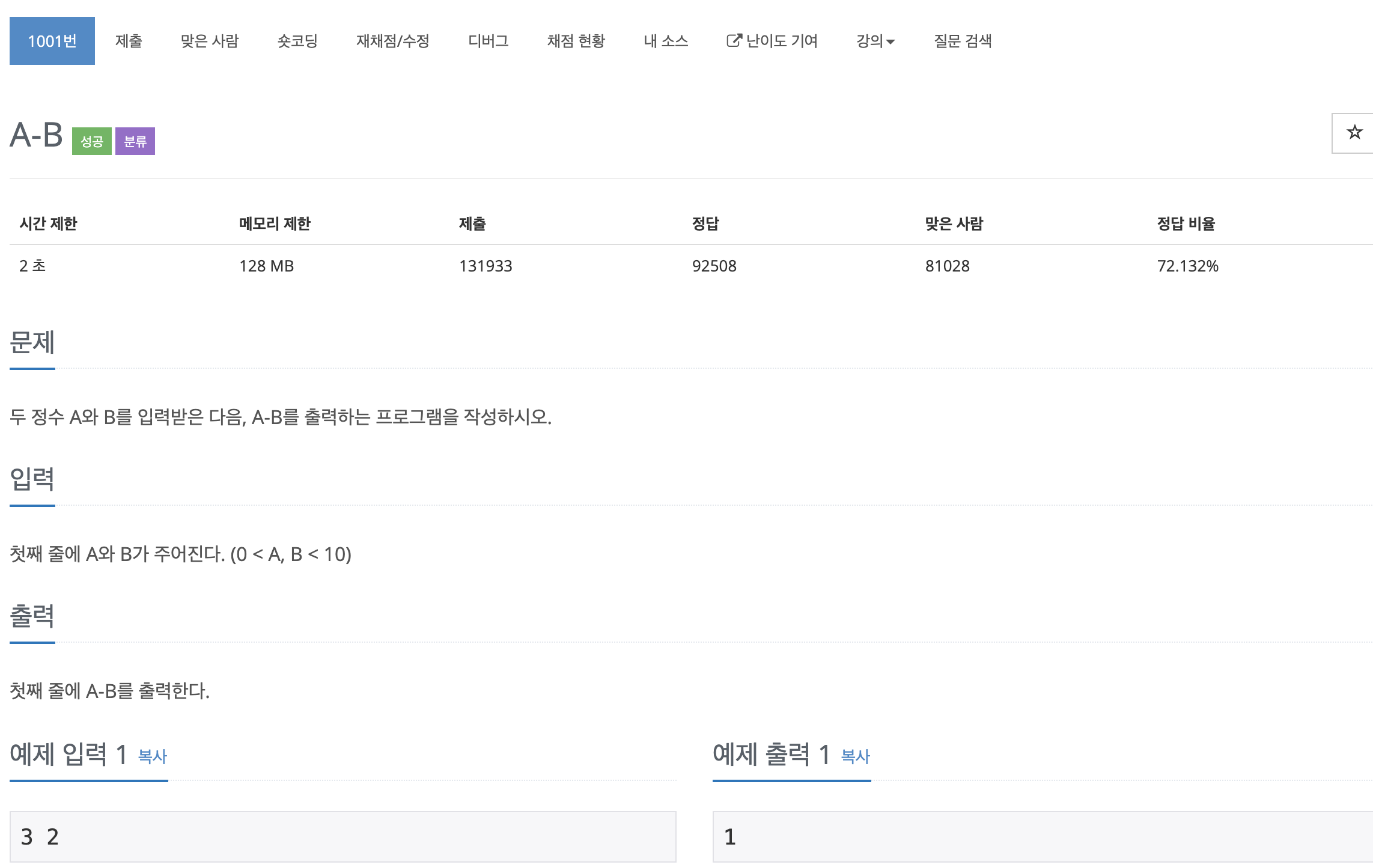
Task: Open the 디버그 tab
Action: 488,41
